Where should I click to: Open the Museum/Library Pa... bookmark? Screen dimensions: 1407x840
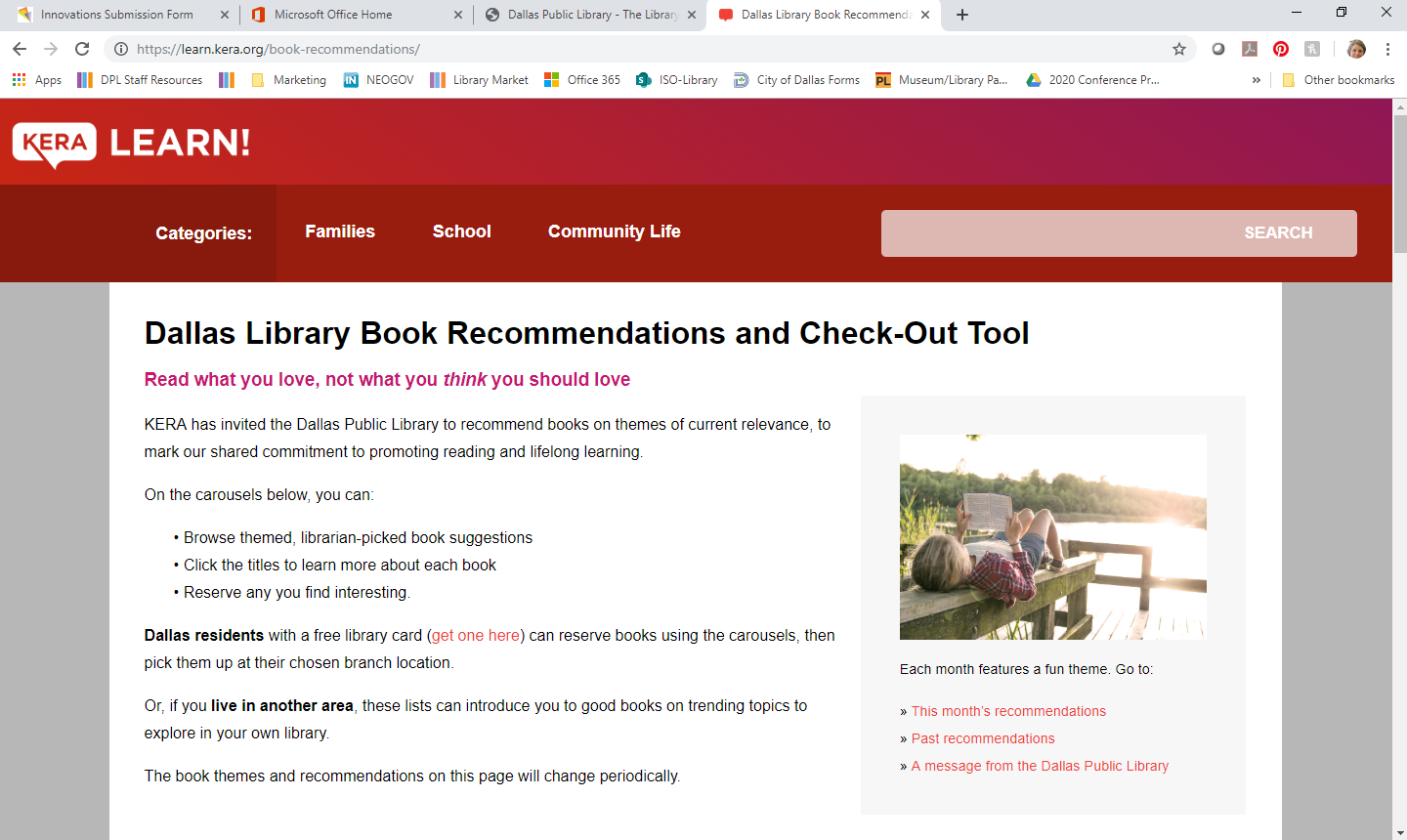point(942,80)
